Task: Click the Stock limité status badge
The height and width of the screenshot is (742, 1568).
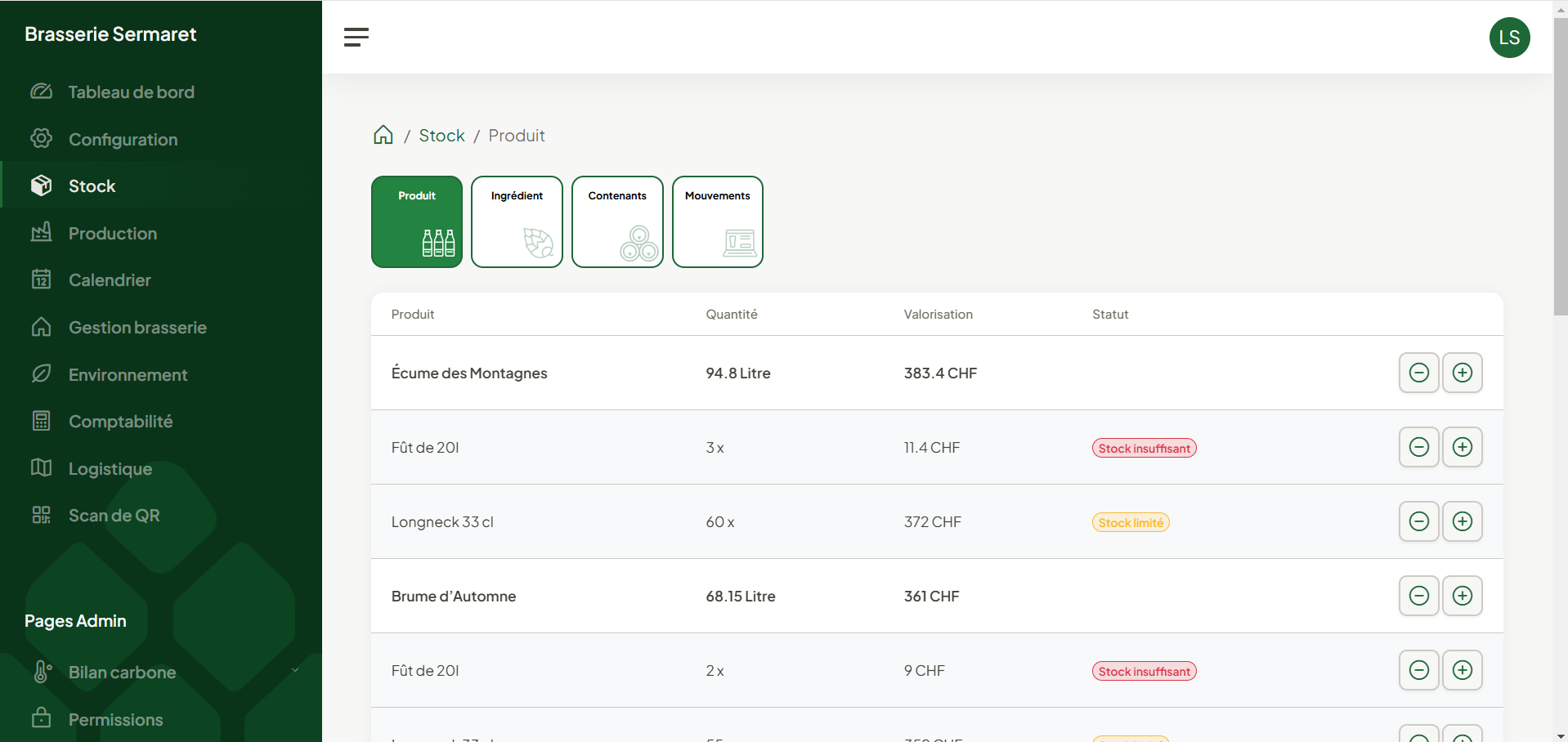Action: [1130, 523]
